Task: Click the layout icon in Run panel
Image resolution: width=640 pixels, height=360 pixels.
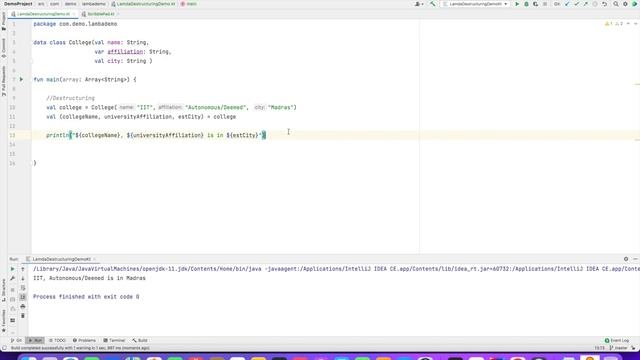Action: click(x=13, y=320)
